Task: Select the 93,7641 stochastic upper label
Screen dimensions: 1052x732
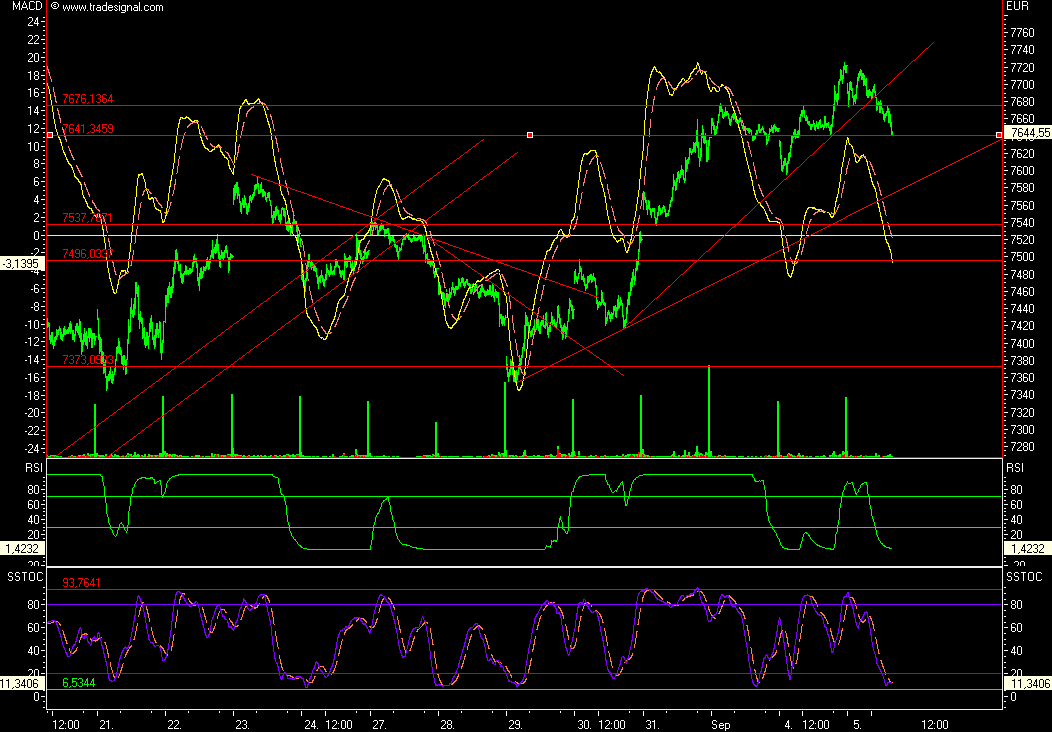Action: [x=82, y=582]
